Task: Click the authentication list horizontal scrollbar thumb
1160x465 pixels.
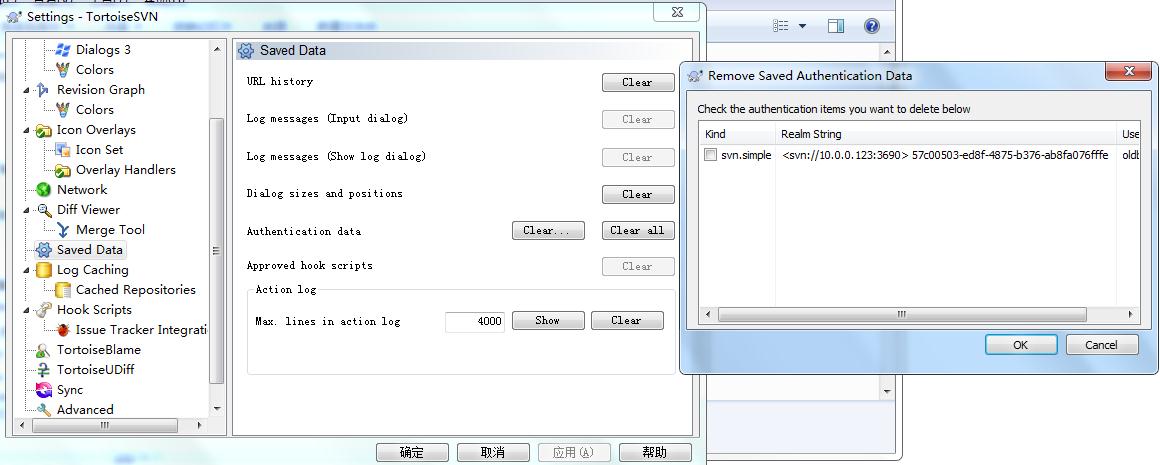Action: coord(902,314)
